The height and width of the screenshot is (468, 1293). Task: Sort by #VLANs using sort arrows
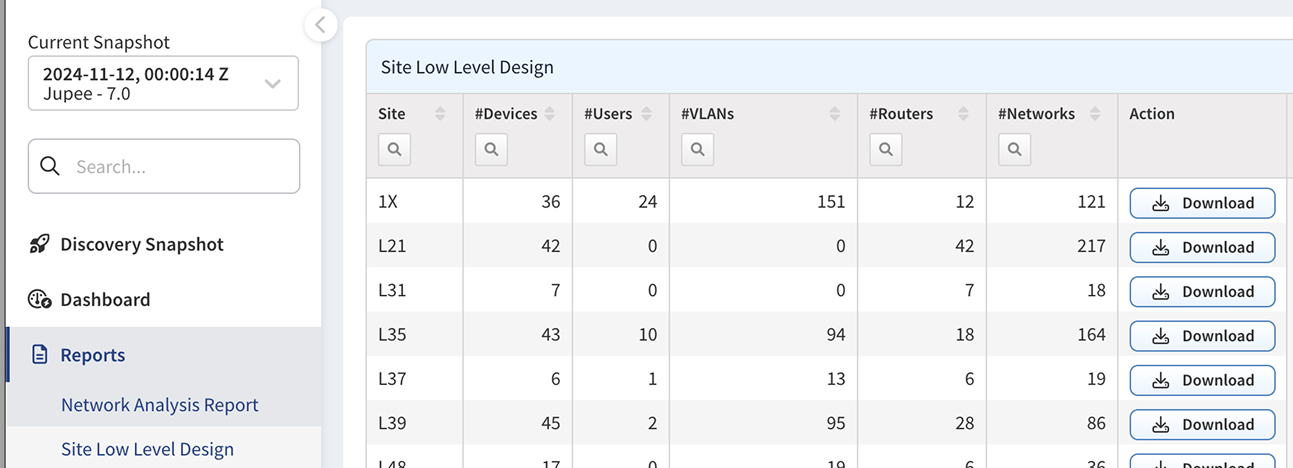835,114
